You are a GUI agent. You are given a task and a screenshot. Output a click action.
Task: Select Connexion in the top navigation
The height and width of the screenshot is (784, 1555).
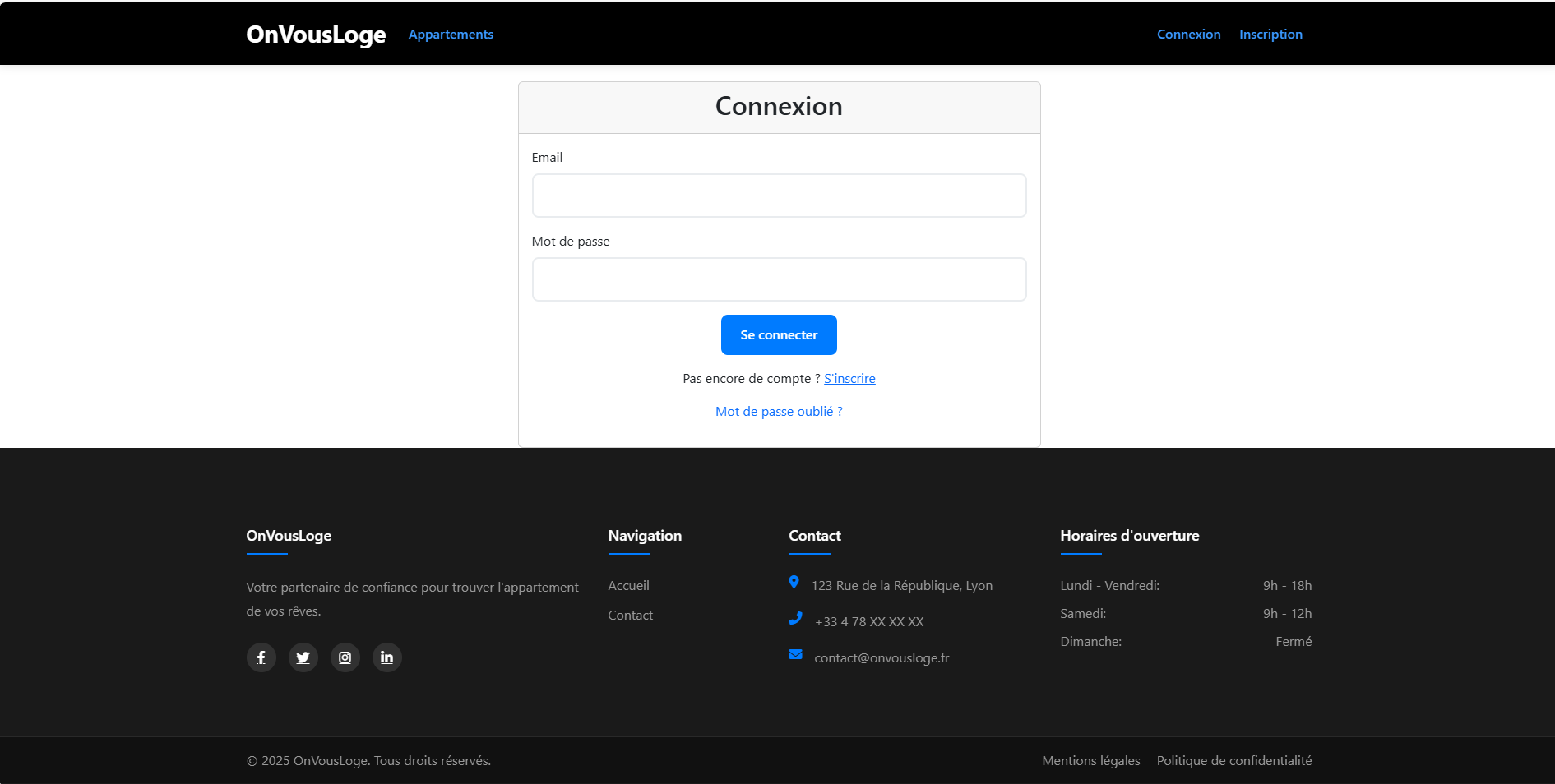tap(1188, 35)
